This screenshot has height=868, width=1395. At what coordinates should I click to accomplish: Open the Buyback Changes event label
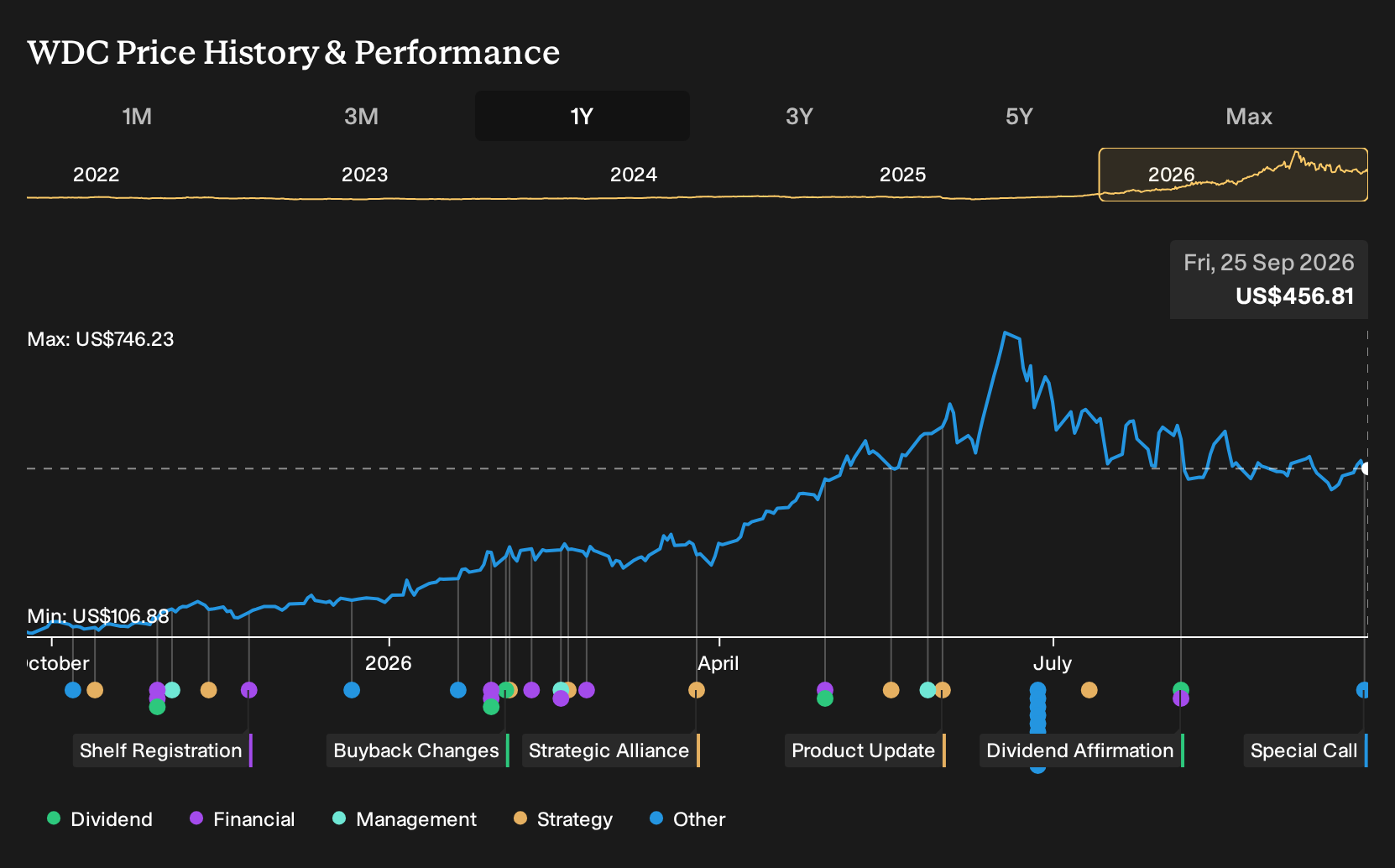(x=418, y=750)
